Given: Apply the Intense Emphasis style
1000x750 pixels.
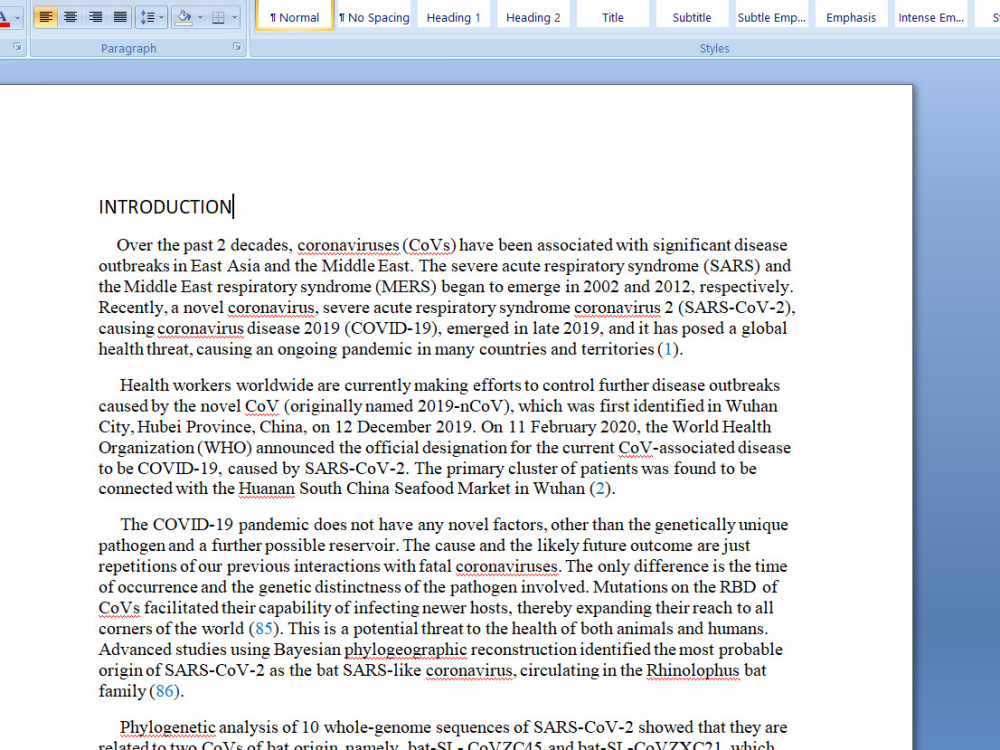Looking at the screenshot, I should [930, 15].
